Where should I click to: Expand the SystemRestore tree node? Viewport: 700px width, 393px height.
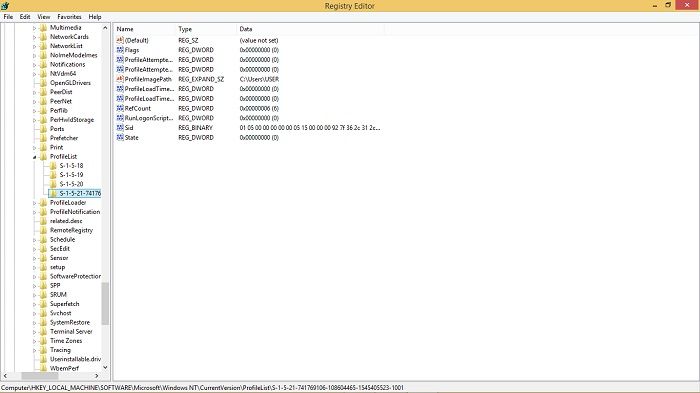coord(34,322)
